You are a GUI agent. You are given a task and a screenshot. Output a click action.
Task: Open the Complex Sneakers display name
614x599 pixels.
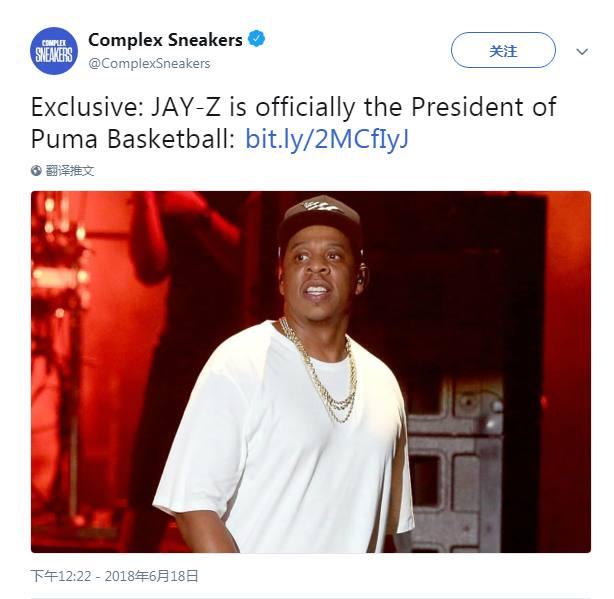pos(165,40)
